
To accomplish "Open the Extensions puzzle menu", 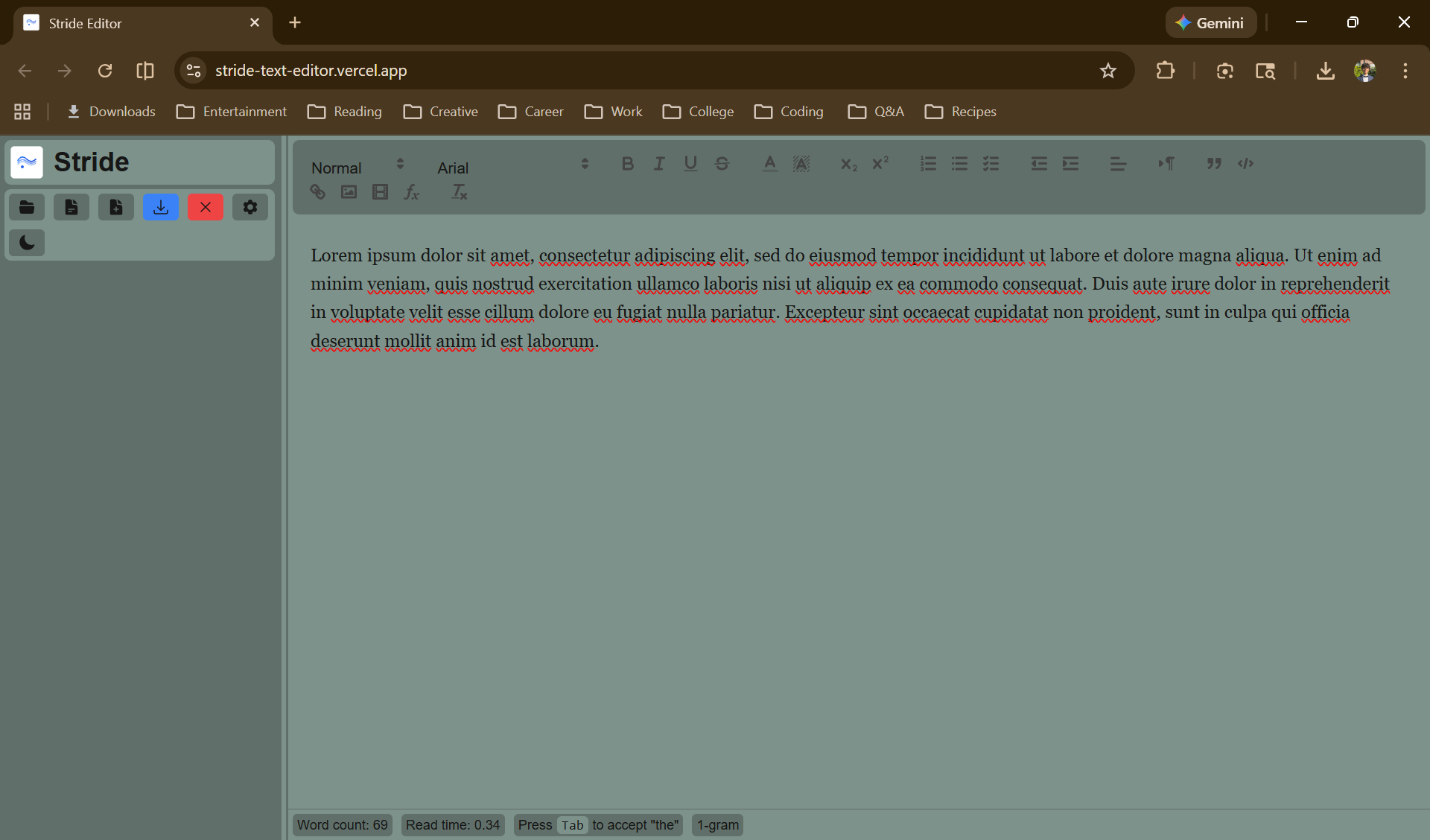I will 1166,71.
